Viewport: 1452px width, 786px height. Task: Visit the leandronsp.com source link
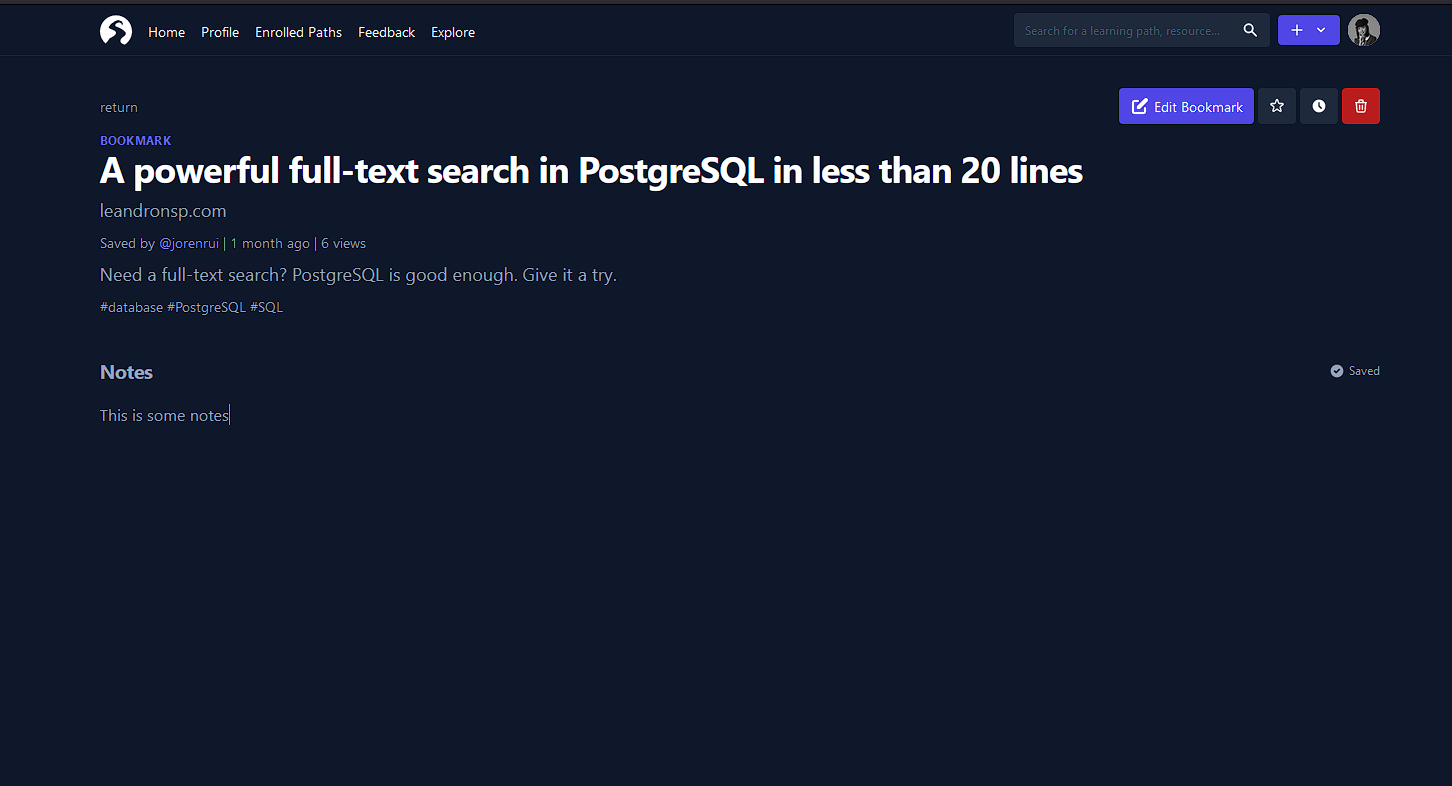pyautogui.click(x=162, y=211)
